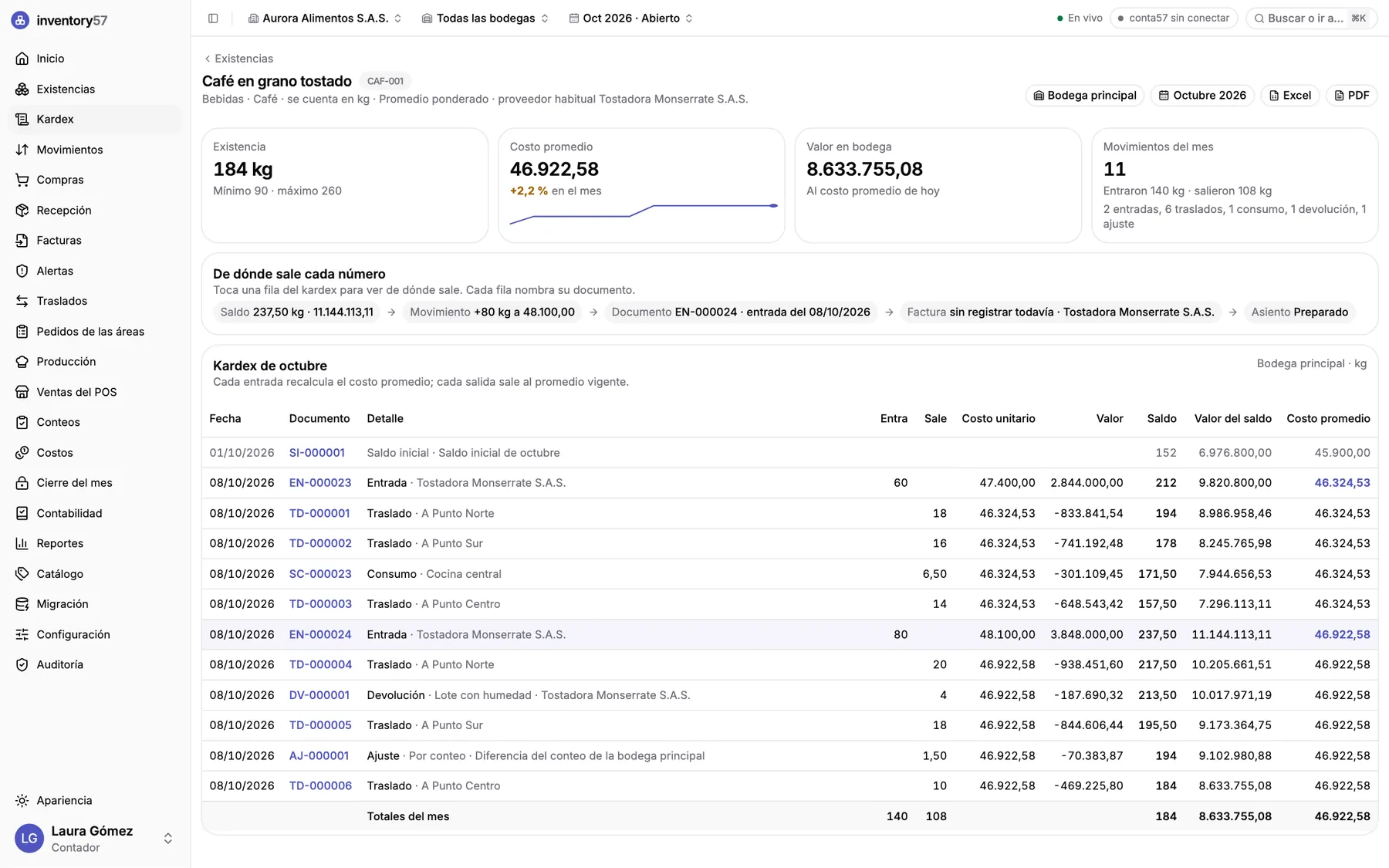Open the Traslados transfer icon
This screenshot has width=1389, height=868.
coord(22,301)
